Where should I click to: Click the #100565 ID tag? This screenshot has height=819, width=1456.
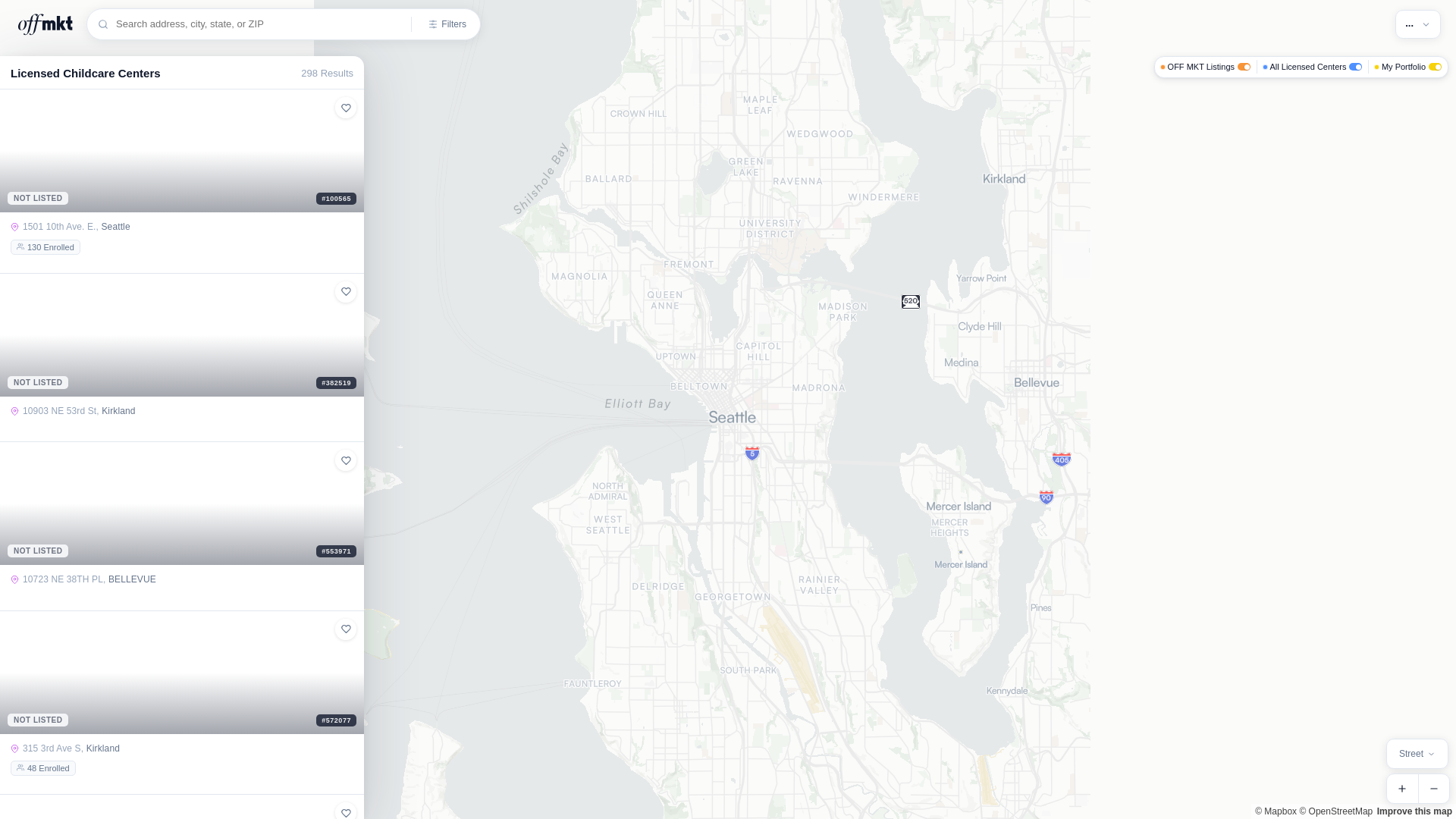click(336, 199)
